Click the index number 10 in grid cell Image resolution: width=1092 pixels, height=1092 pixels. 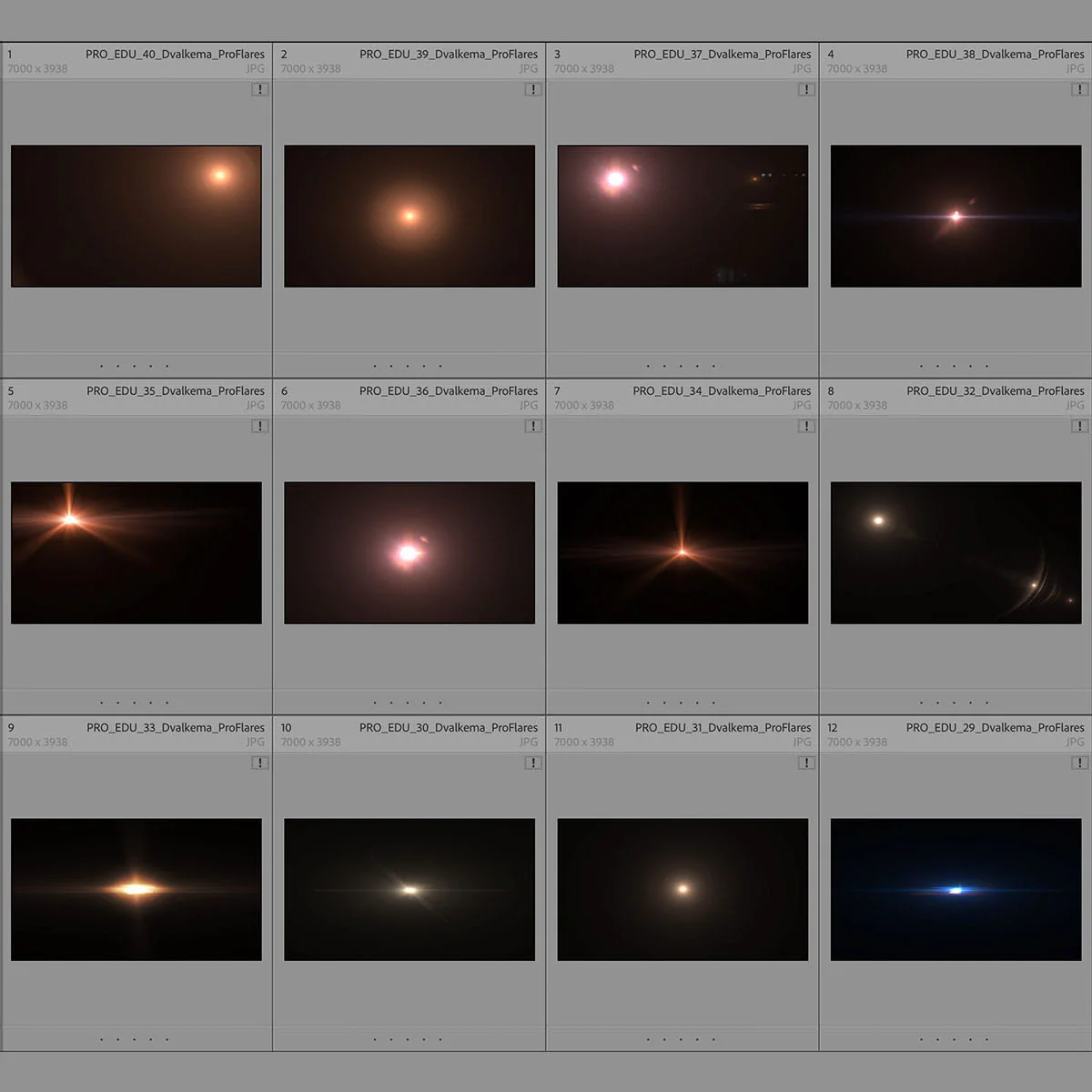pyautogui.click(x=286, y=728)
